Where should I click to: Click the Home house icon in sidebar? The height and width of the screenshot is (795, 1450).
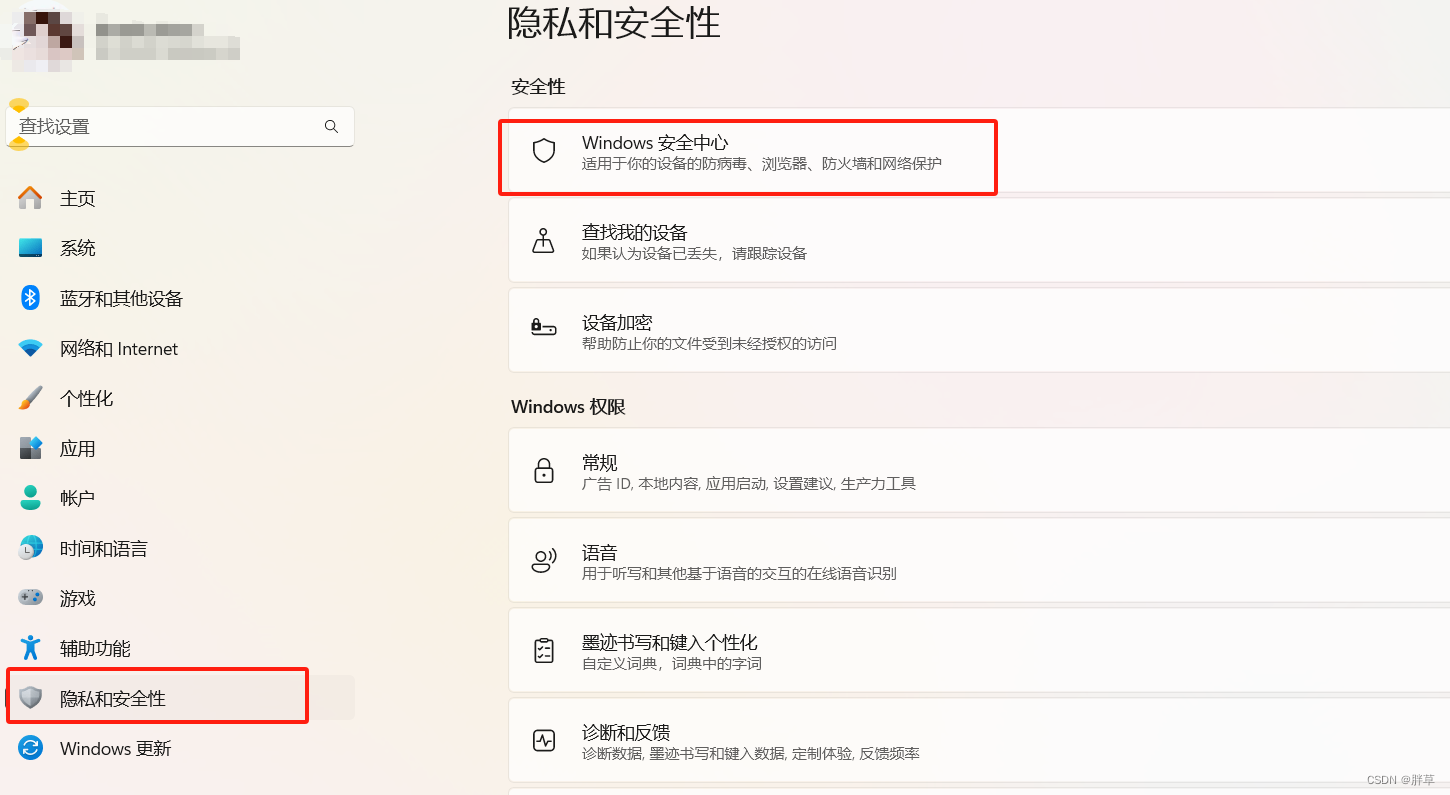pos(30,198)
